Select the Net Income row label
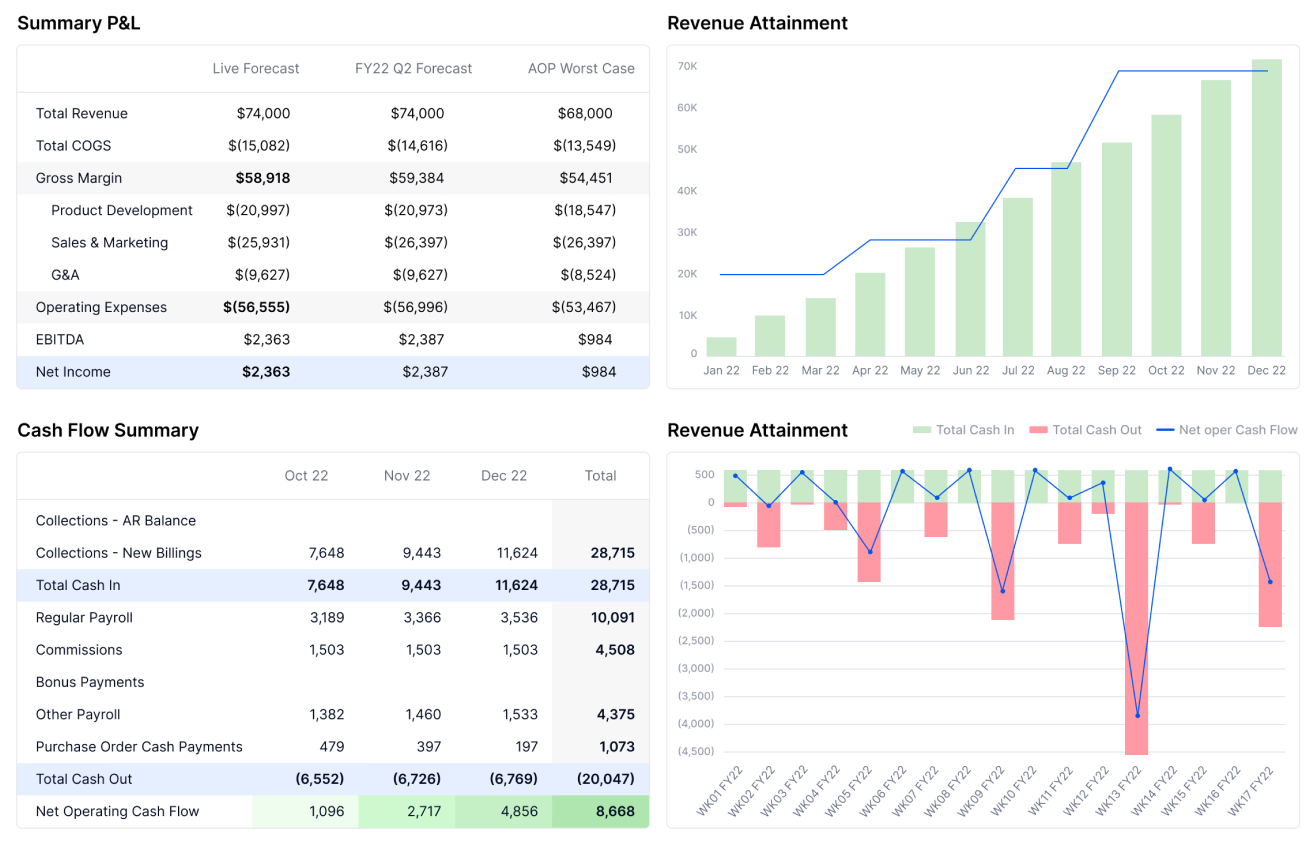The height and width of the screenshot is (846, 1316). pyautogui.click(x=73, y=372)
